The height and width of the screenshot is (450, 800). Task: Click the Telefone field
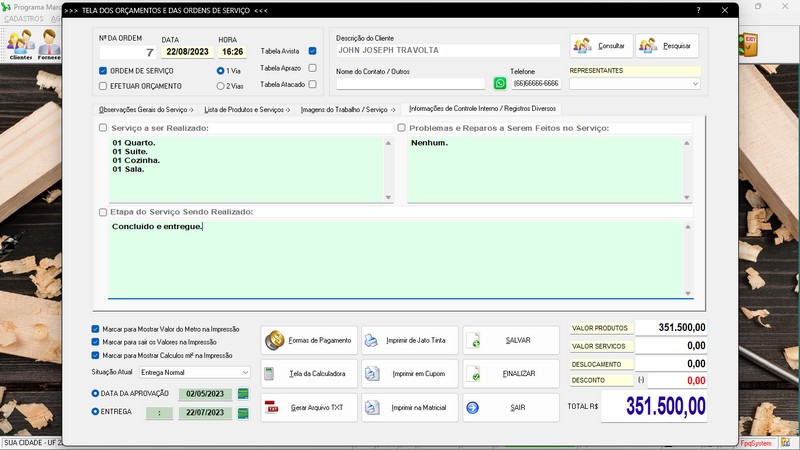pos(536,84)
